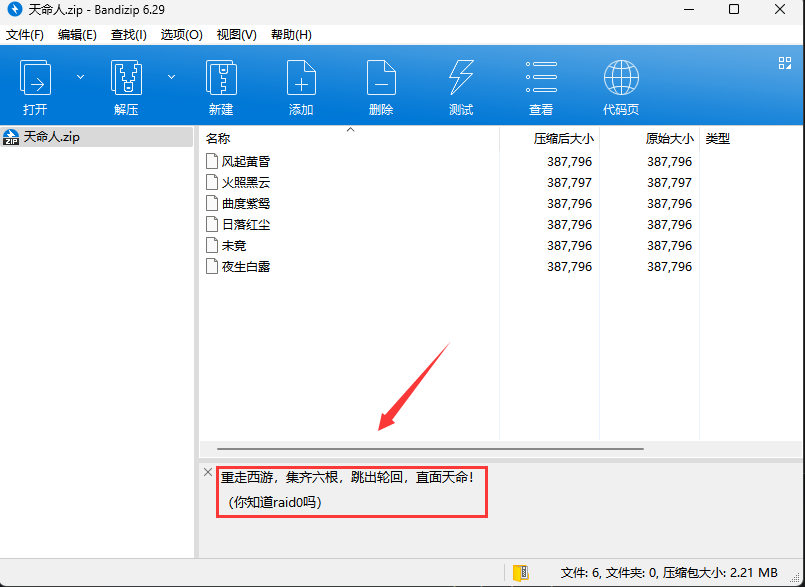Image resolution: width=805 pixels, height=587 pixels.
Task: Click the horizontal scrollbar under the file list
Action: click(x=430, y=449)
